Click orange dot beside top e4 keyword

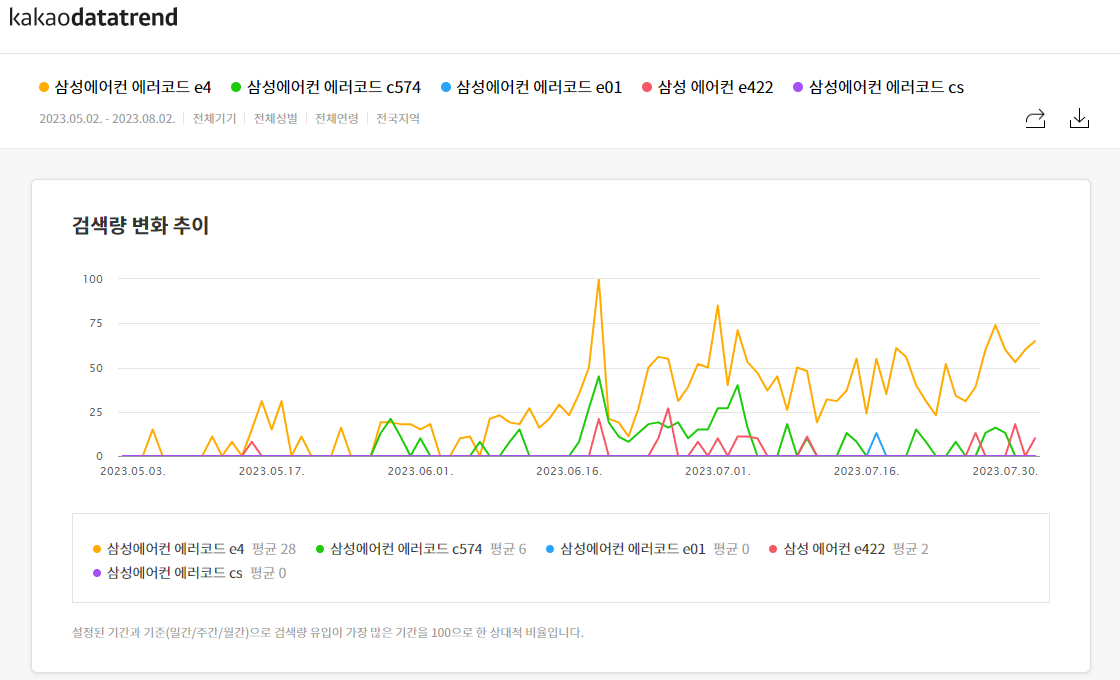pos(44,87)
